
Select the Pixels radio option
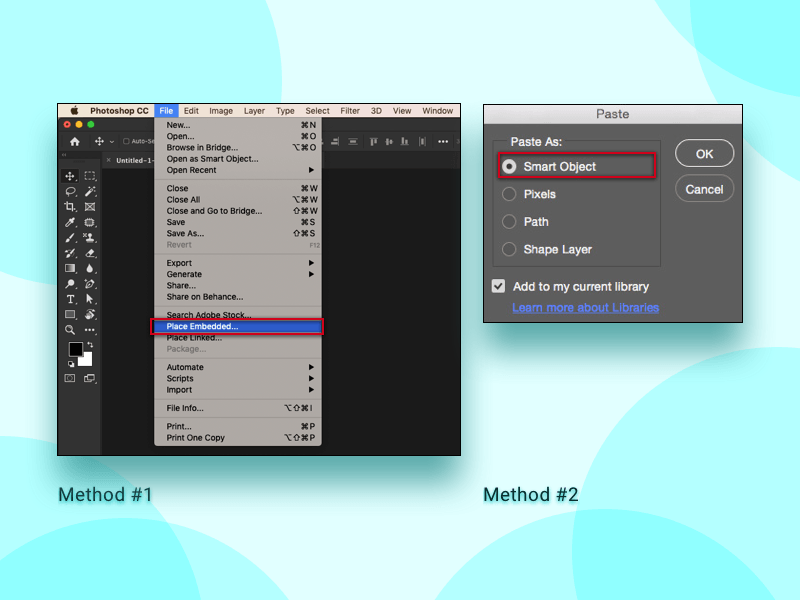tap(510, 194)
